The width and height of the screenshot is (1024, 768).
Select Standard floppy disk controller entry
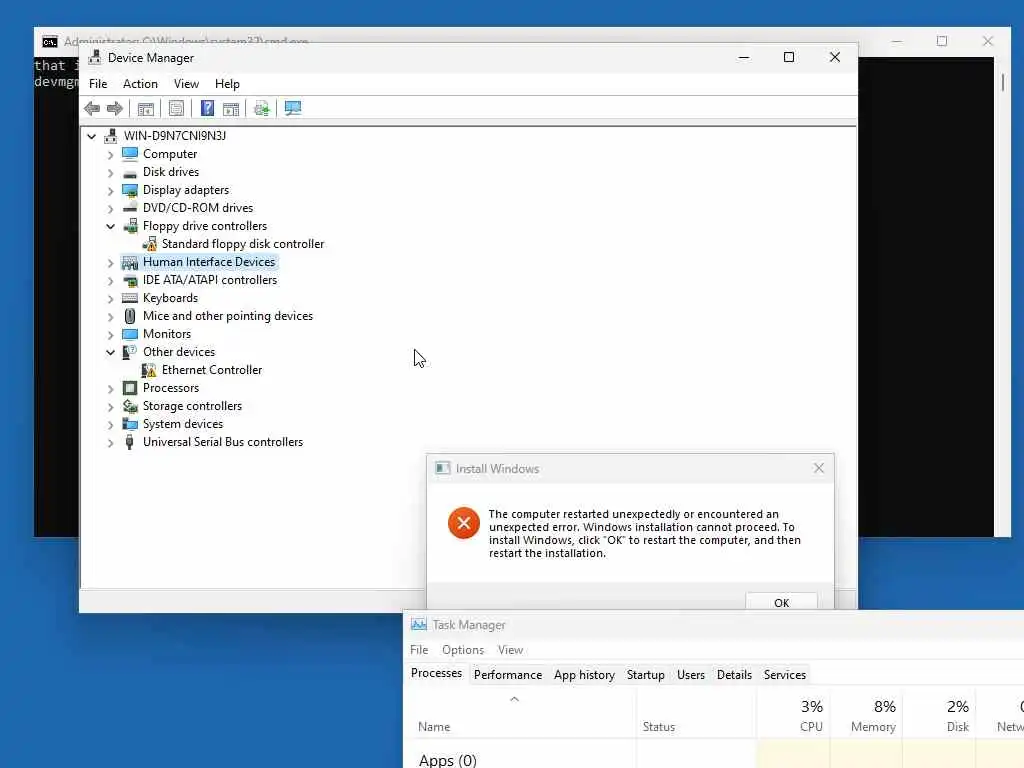(242, 244)
